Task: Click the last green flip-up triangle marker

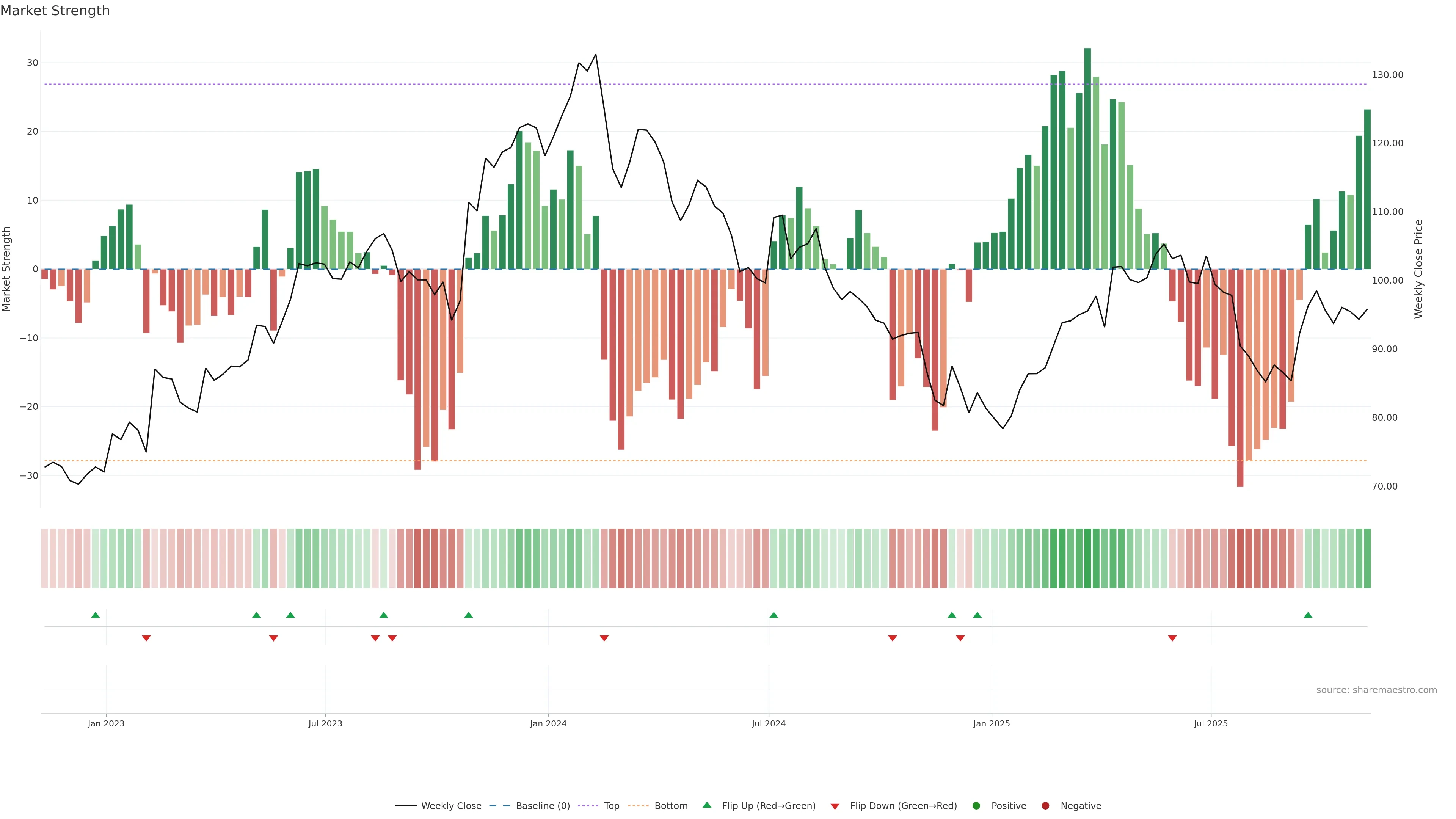Action: click(x=1308, y=615)
